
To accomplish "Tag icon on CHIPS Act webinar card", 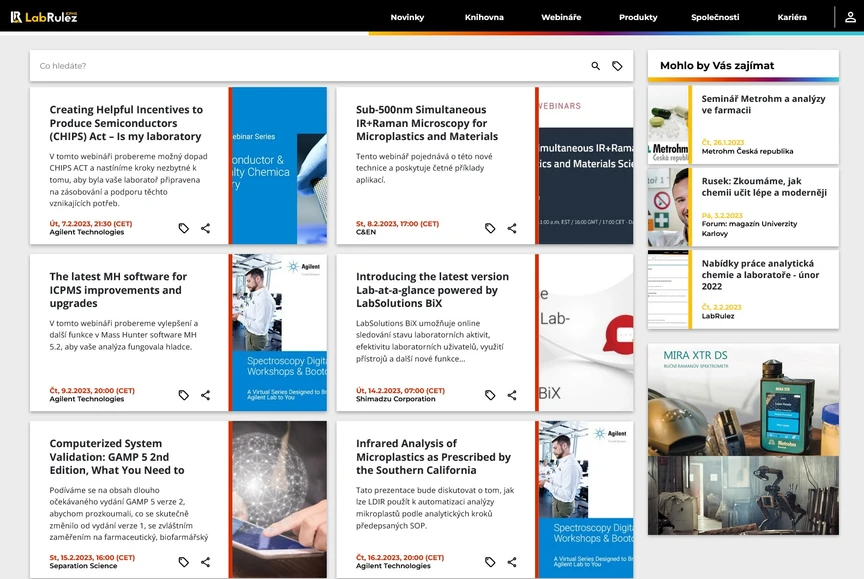I will point(183,228).
